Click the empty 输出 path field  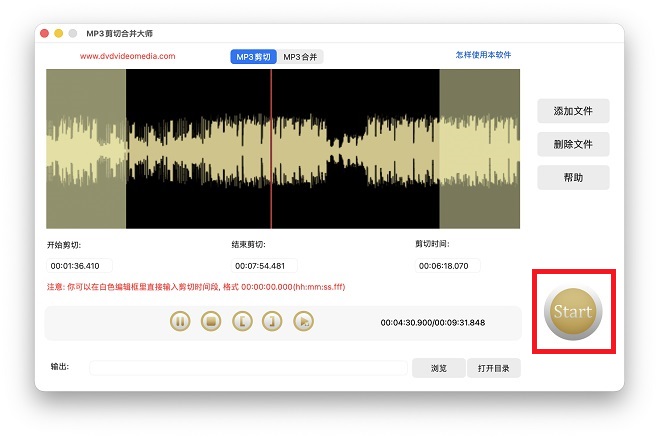point(248,368)
